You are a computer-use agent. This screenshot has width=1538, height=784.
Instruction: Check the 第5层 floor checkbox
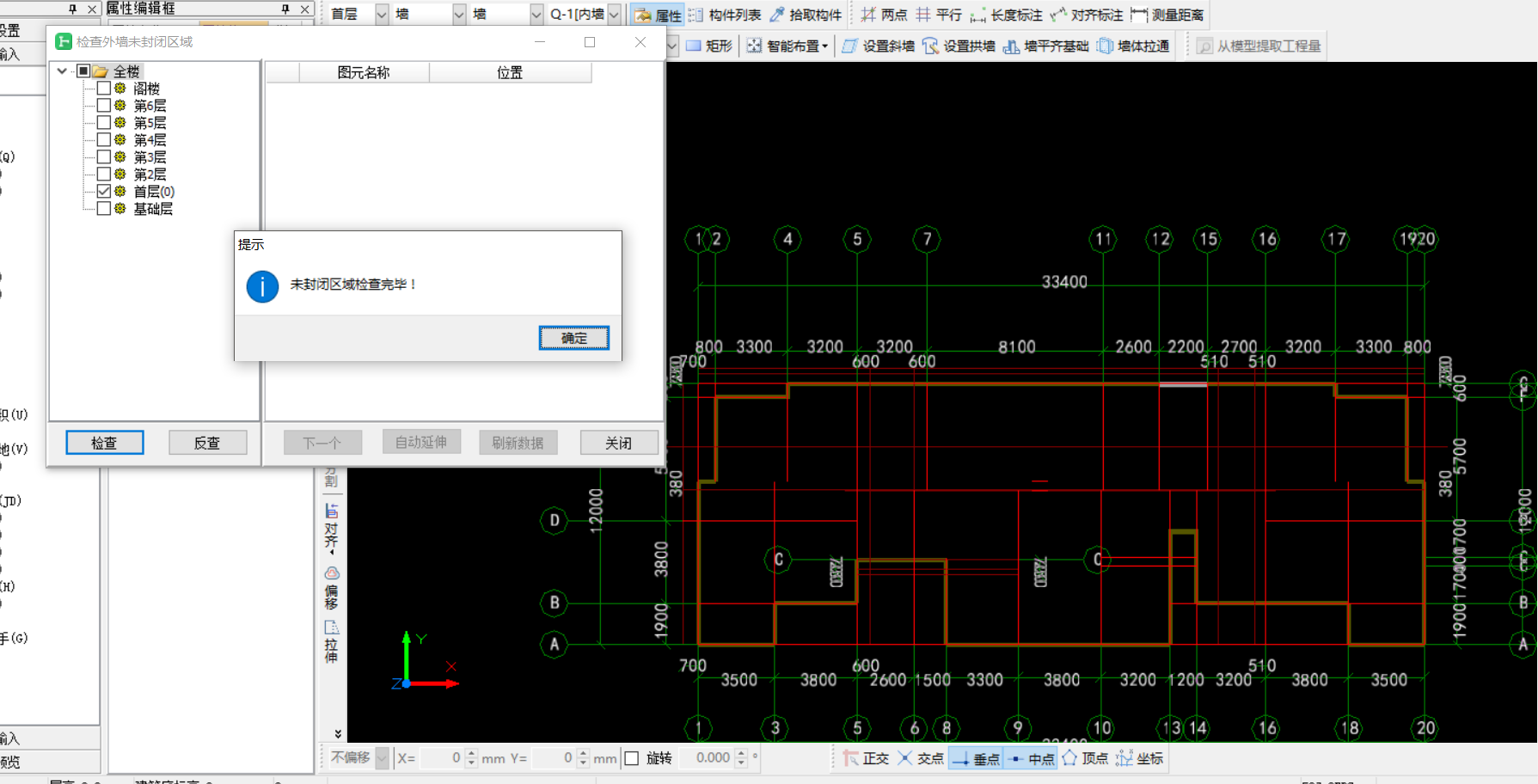[104, 122]
